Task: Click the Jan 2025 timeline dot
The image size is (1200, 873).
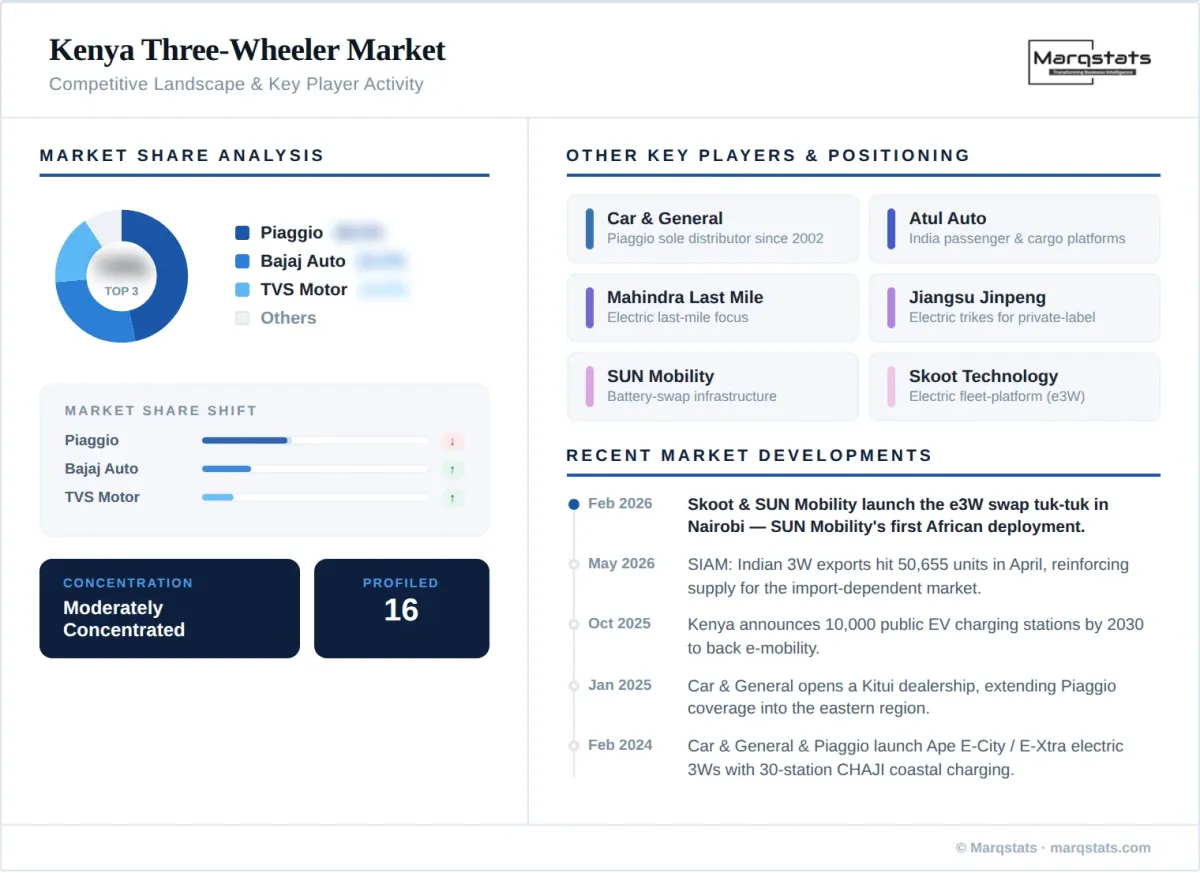Action: point(574,686)
